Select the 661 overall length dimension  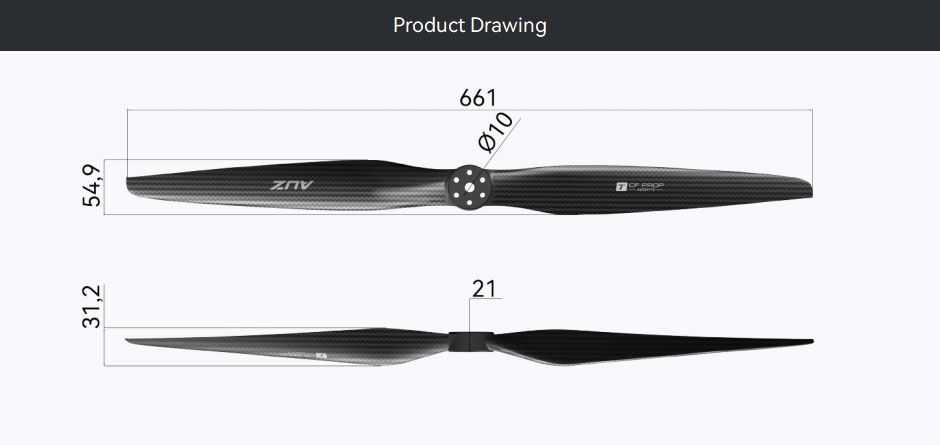(478, 98)
